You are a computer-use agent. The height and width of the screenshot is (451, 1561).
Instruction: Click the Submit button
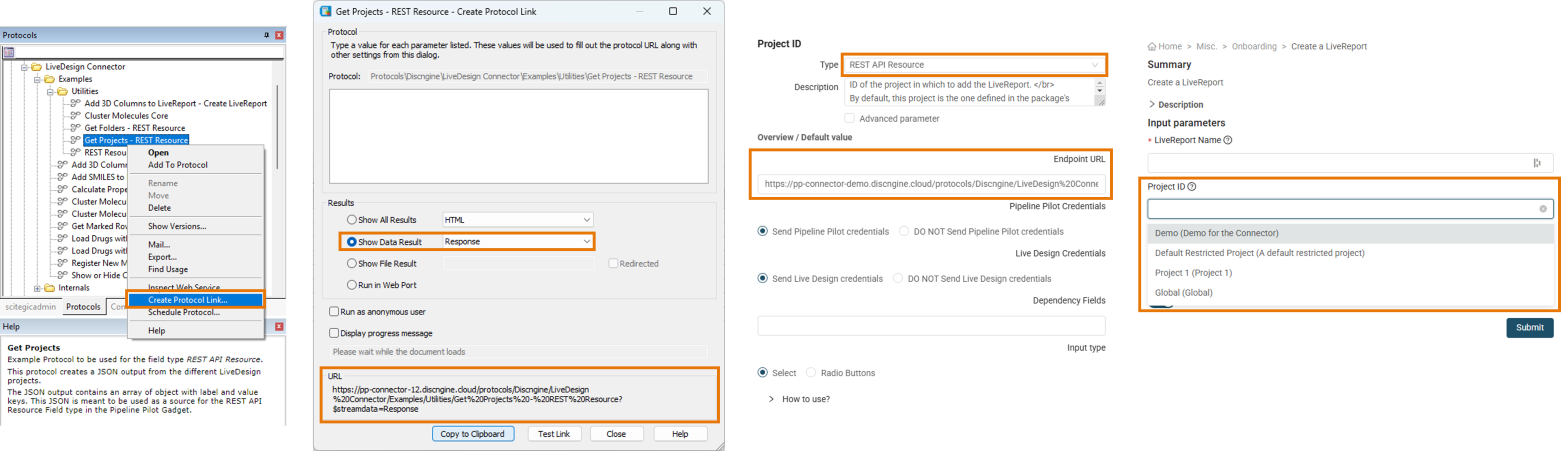pyautogui.click(x=1530, y=328)
